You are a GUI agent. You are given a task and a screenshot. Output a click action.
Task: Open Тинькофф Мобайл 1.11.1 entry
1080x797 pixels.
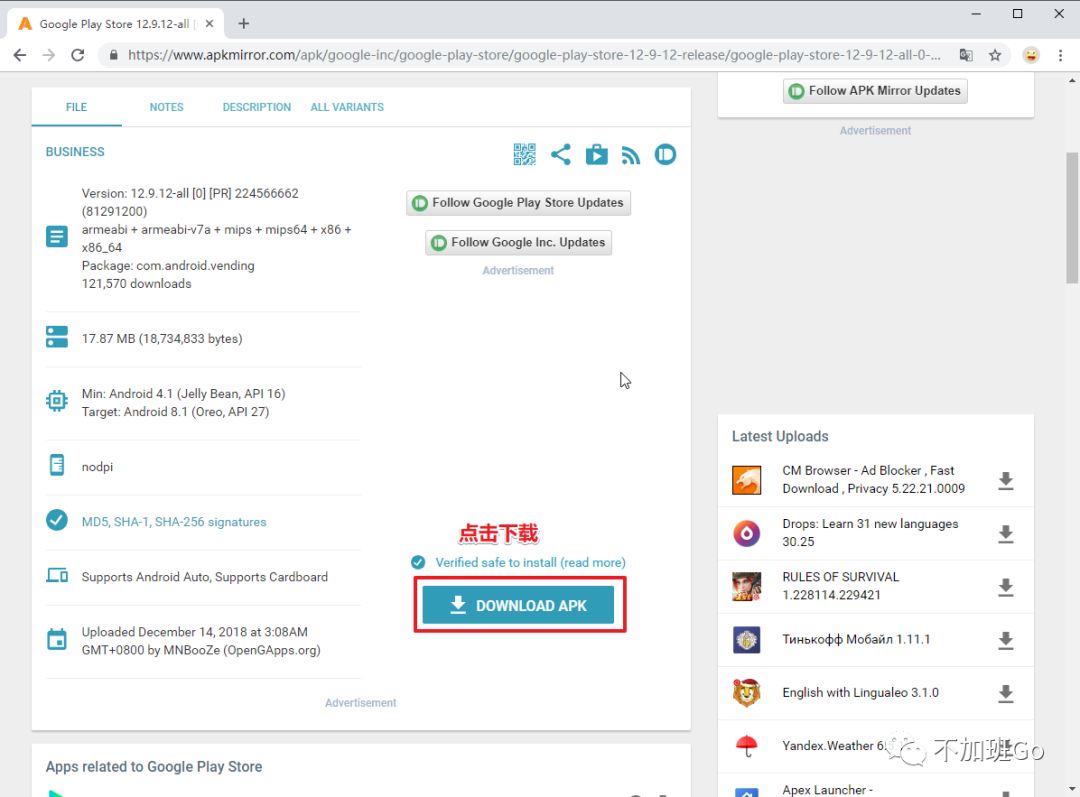coord(856,639)
